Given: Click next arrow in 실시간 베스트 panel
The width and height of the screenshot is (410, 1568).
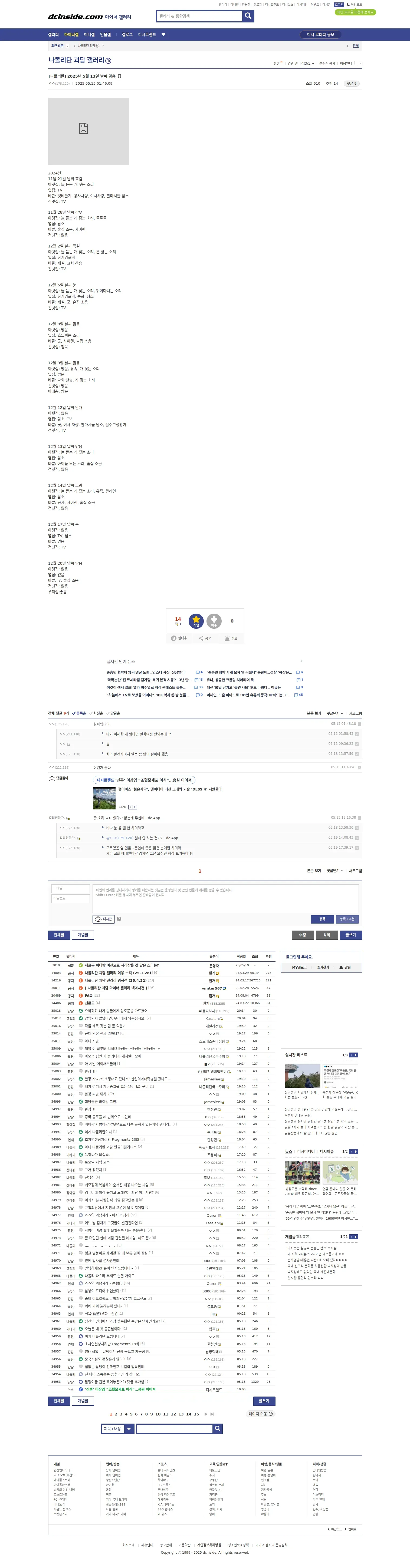Looking at the screenshot, I should pyautogui.click(x=356, y=1055).
